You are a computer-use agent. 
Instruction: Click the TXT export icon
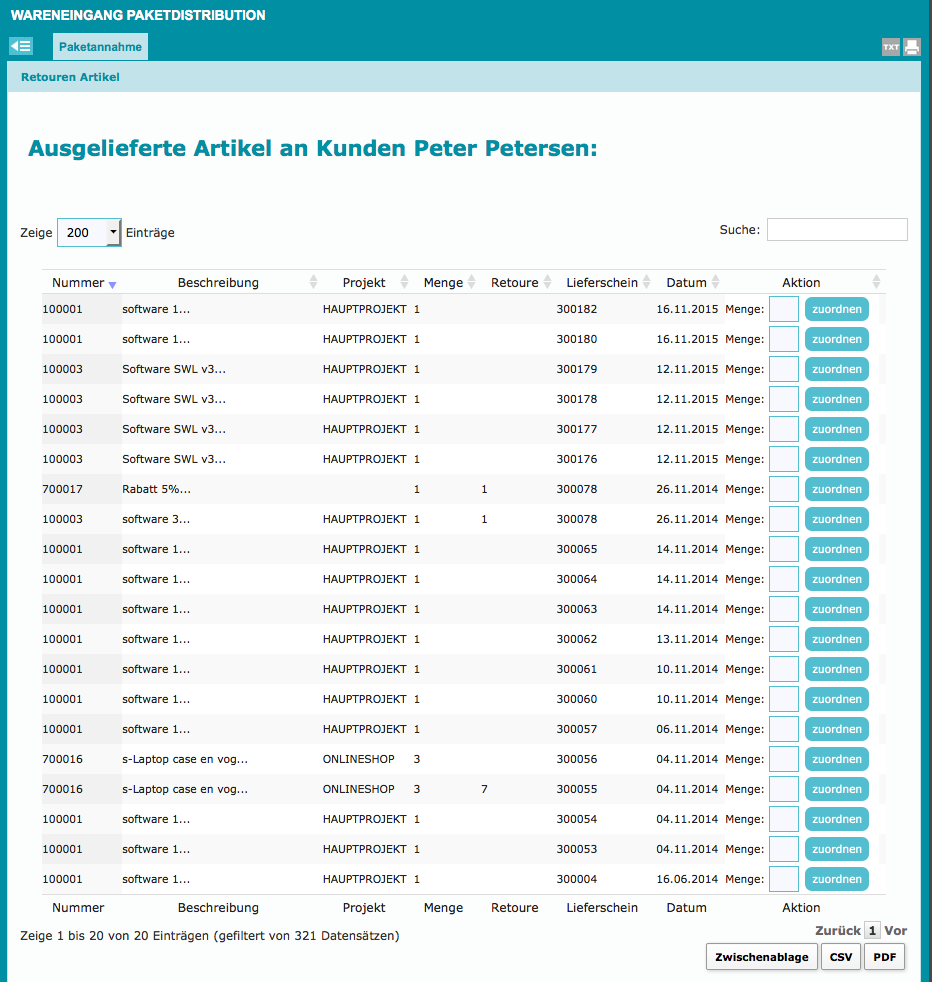coord(890,47)
